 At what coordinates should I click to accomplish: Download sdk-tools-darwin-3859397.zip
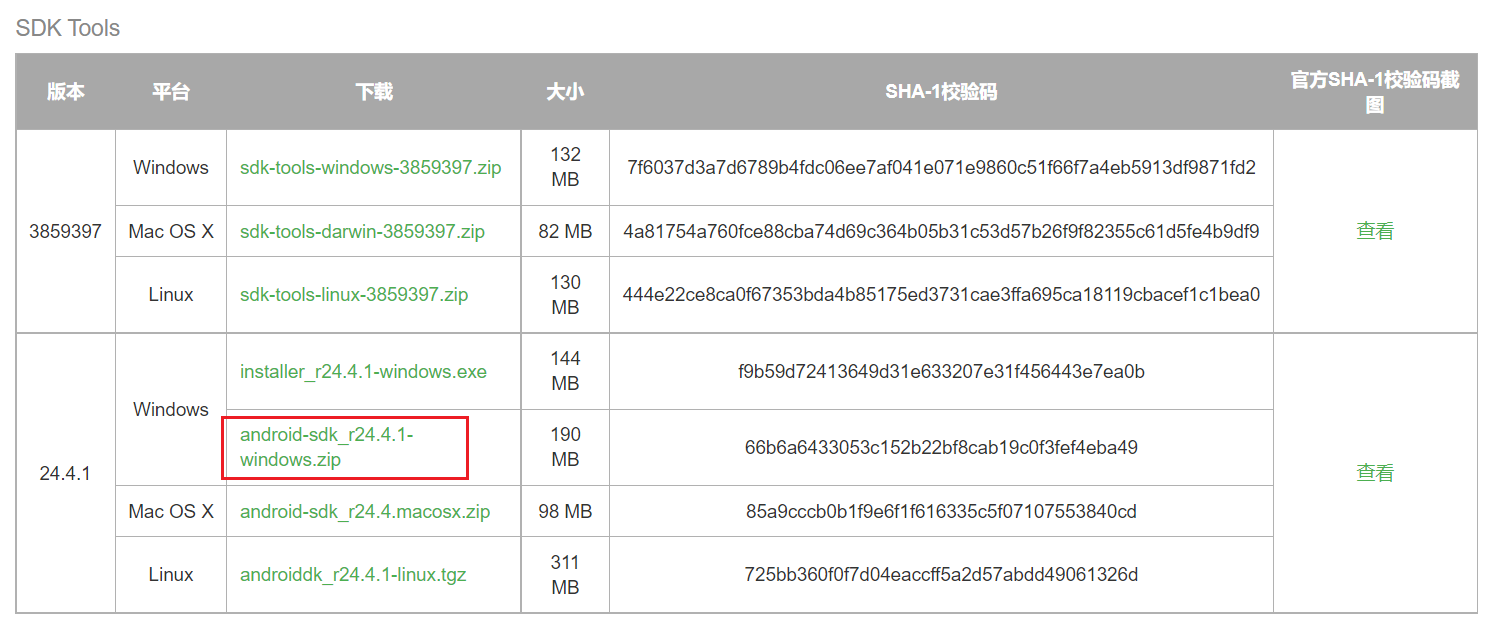362,232
